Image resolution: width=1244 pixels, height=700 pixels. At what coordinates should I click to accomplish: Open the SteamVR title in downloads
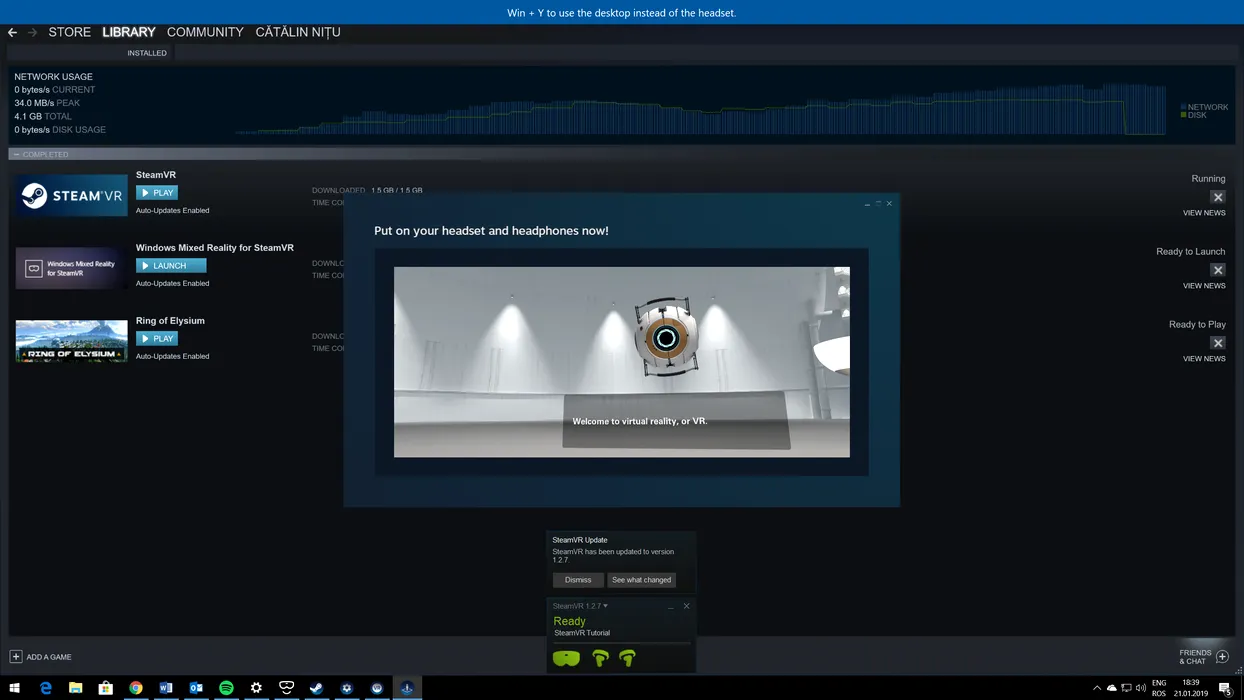click(156, 175)
